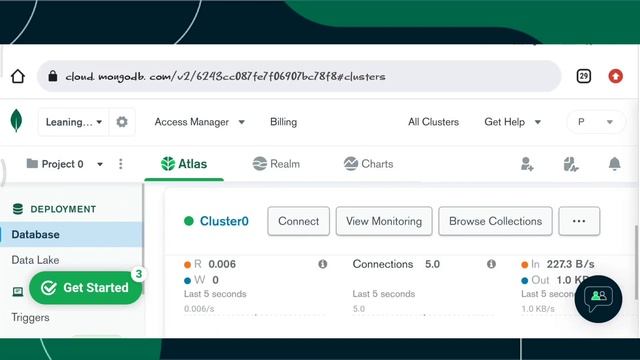Image resolution: width=640 pixels, height=360 pixels.
Task: Open Project 0 three-dot options menu
Action: [x=120, y=164]
